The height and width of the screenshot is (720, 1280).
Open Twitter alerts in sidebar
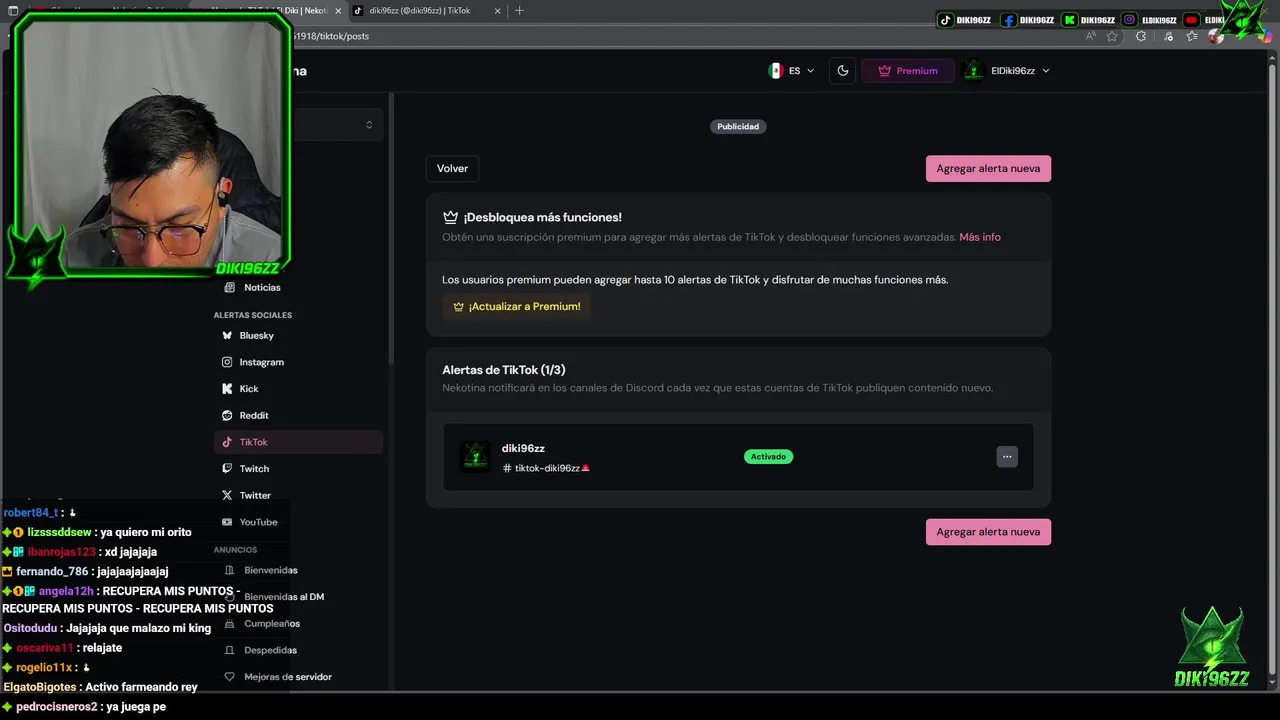(298, 495)
